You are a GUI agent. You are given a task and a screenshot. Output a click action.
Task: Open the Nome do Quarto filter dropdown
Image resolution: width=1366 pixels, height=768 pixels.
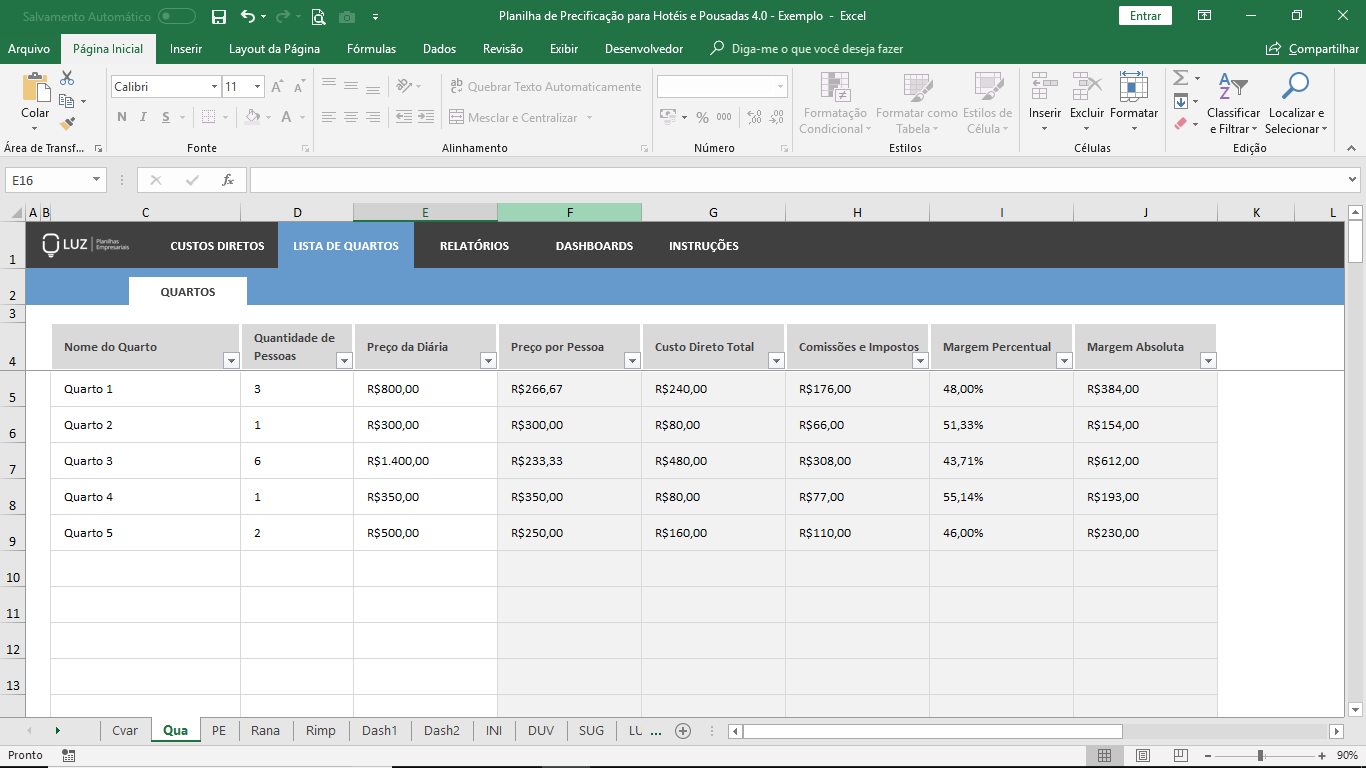pyautogui.click(x=231, y=361)
